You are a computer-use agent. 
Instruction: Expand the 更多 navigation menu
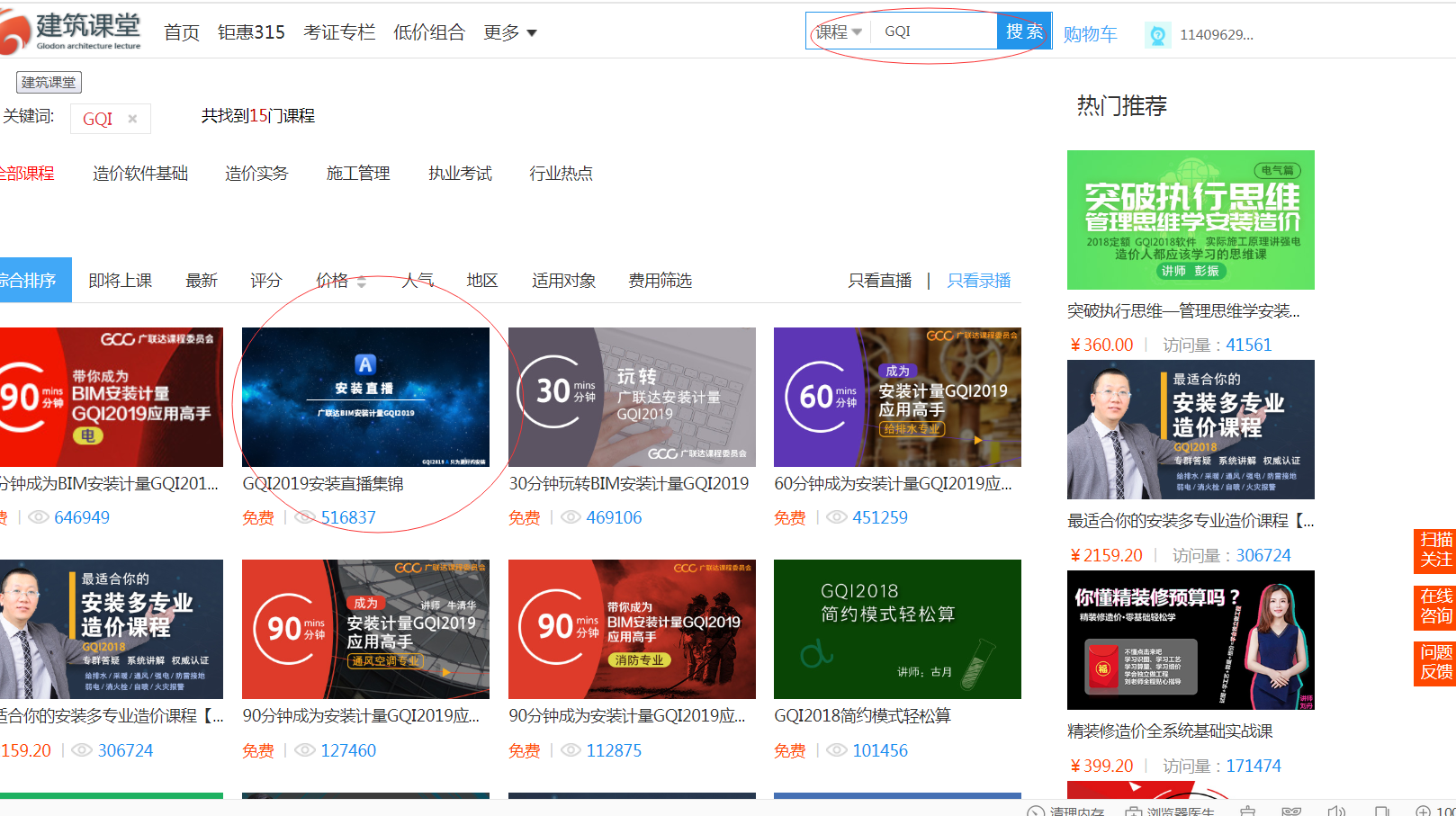[510, 32]
